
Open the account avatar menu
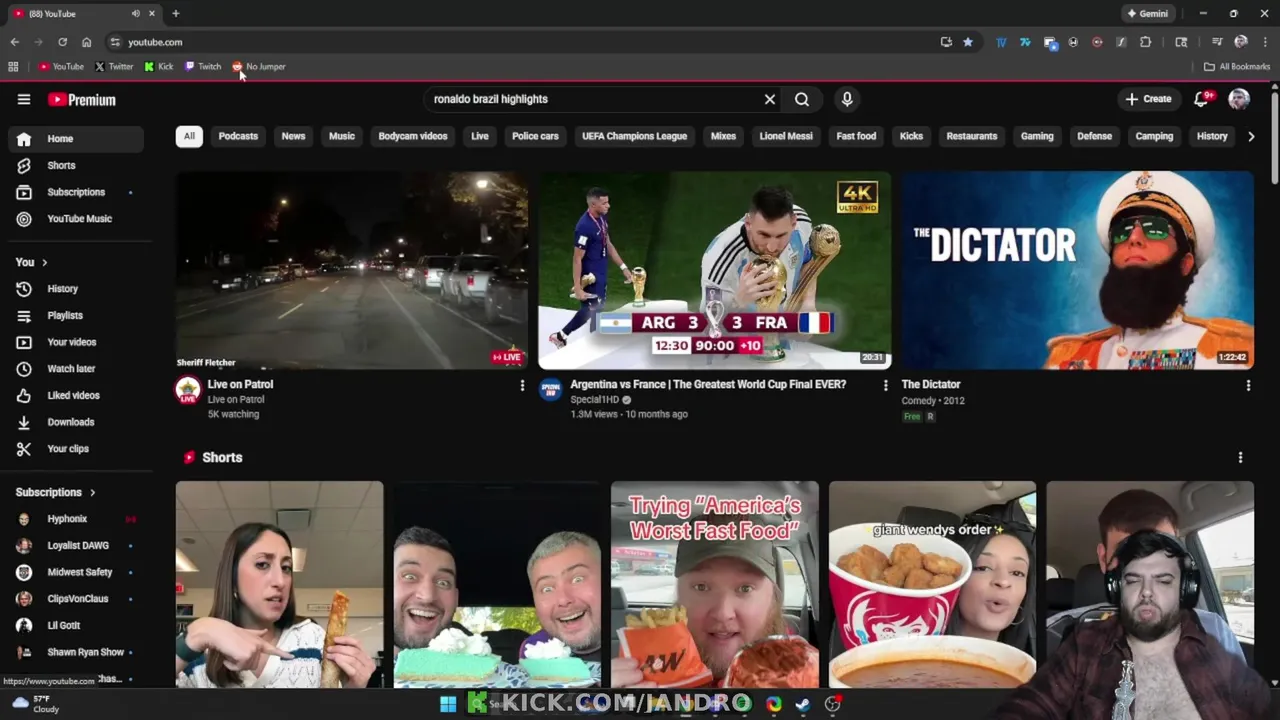[x=1239, y=99]
